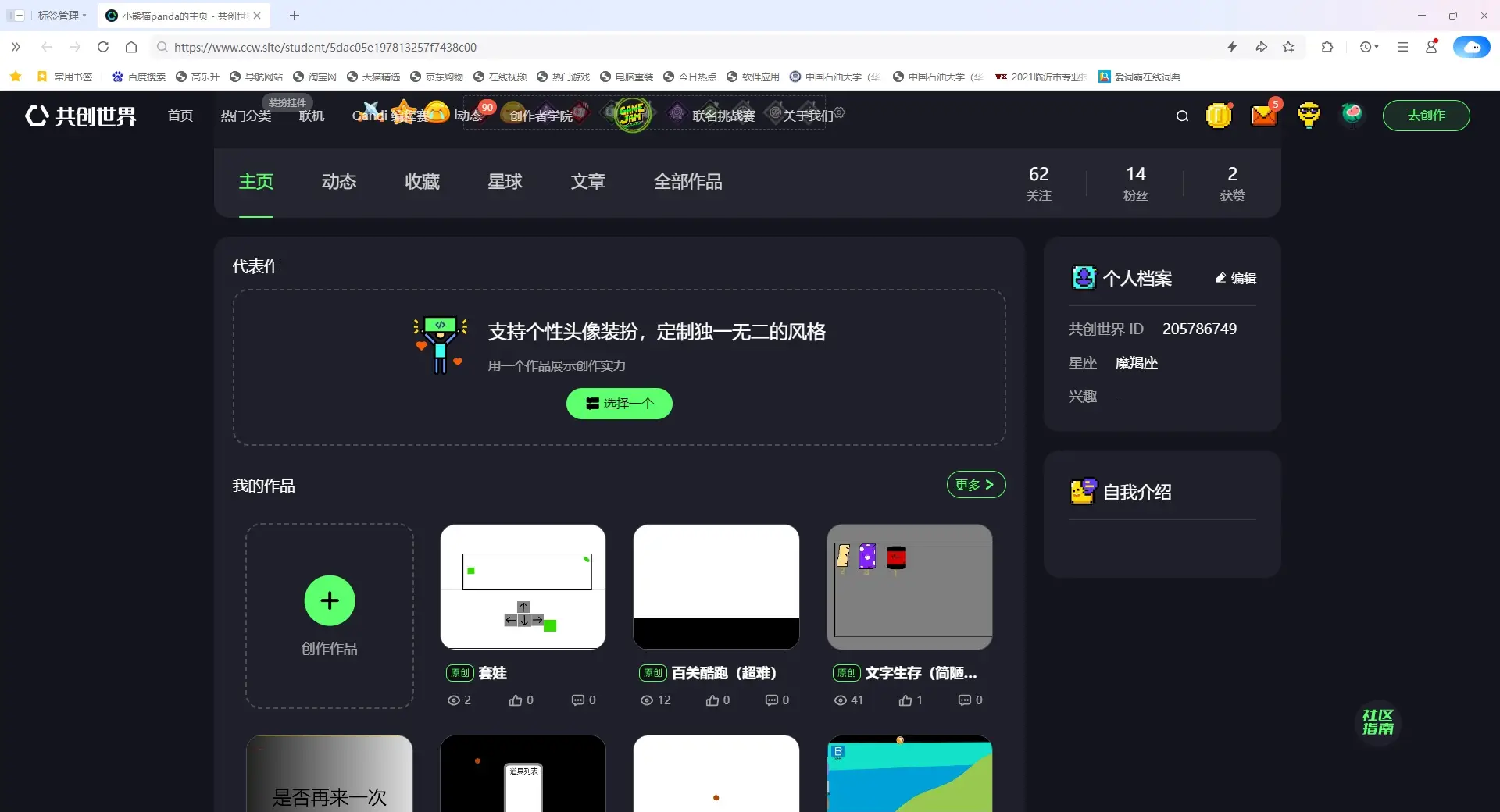The image size is (1500, 812).
Task: Open the site search magnifier icon
Action: click(1182, 116)
